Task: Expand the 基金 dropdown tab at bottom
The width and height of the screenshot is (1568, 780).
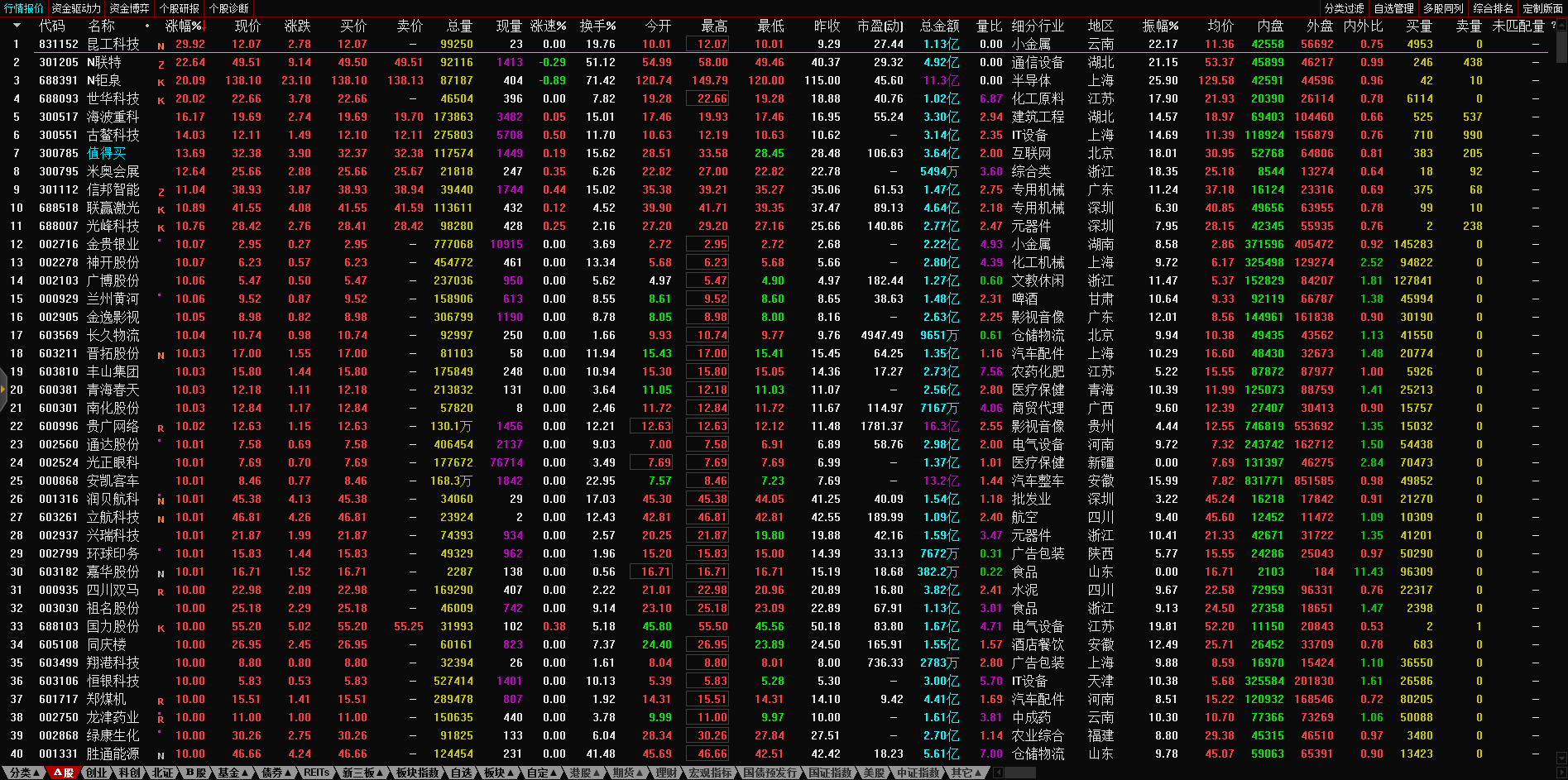Action: [x=233, y=773]
